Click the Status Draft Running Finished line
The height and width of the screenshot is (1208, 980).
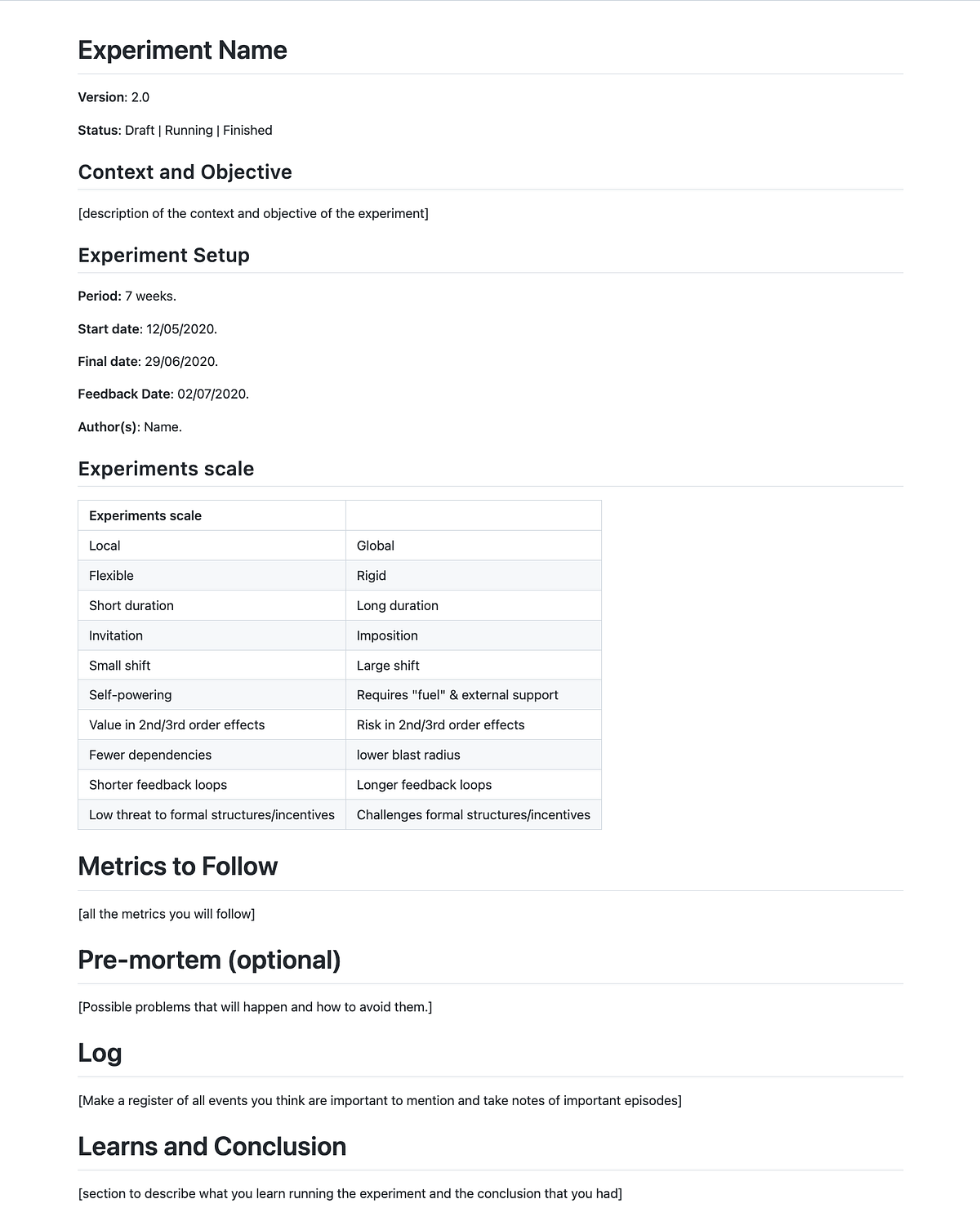175,130
